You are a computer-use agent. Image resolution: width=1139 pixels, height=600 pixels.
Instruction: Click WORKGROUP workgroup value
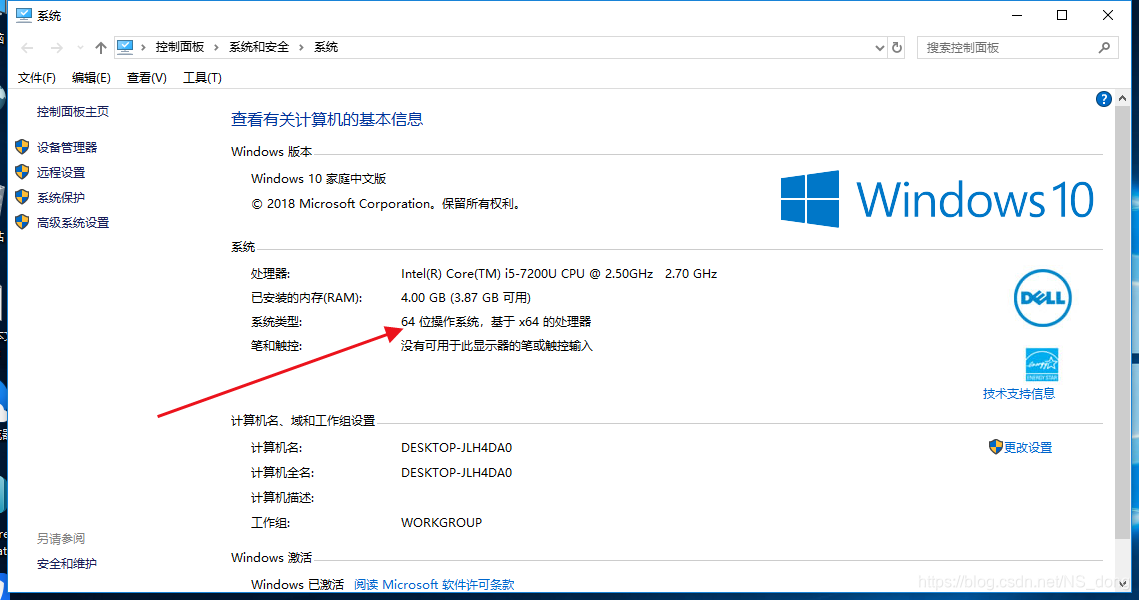point(441,523)
